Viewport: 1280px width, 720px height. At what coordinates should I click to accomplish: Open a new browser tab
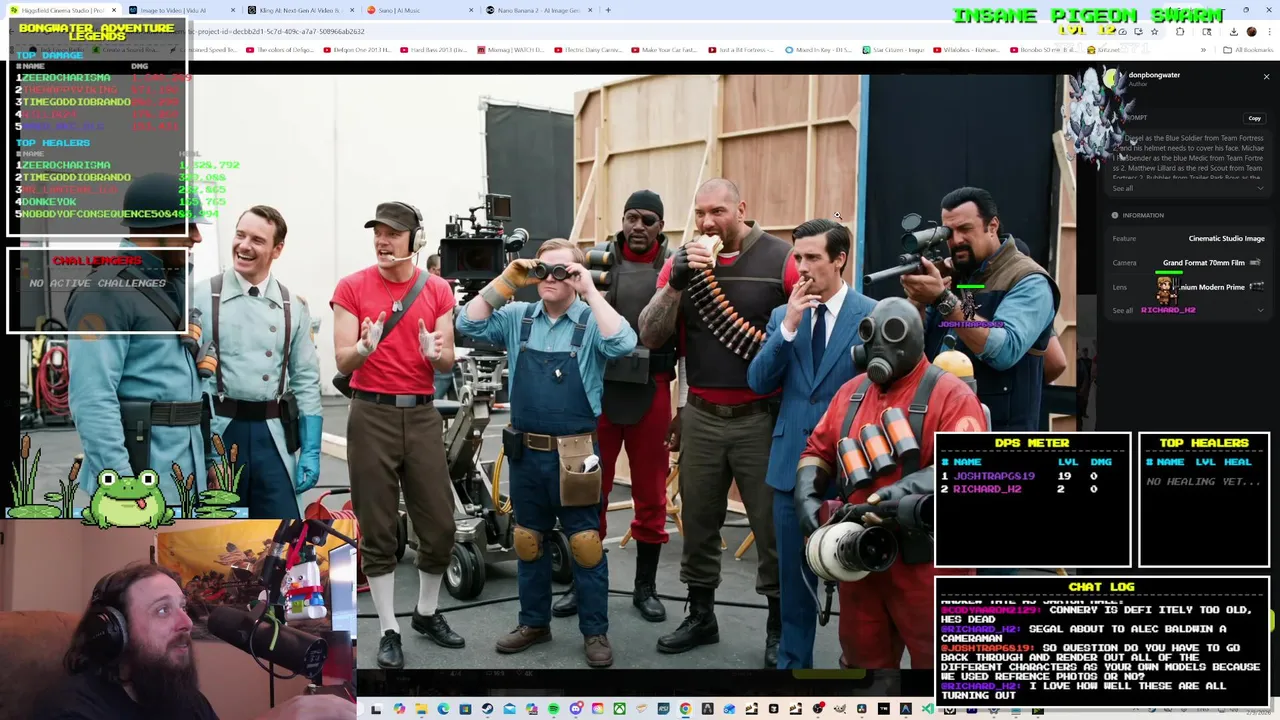click(x=608, y=10)
